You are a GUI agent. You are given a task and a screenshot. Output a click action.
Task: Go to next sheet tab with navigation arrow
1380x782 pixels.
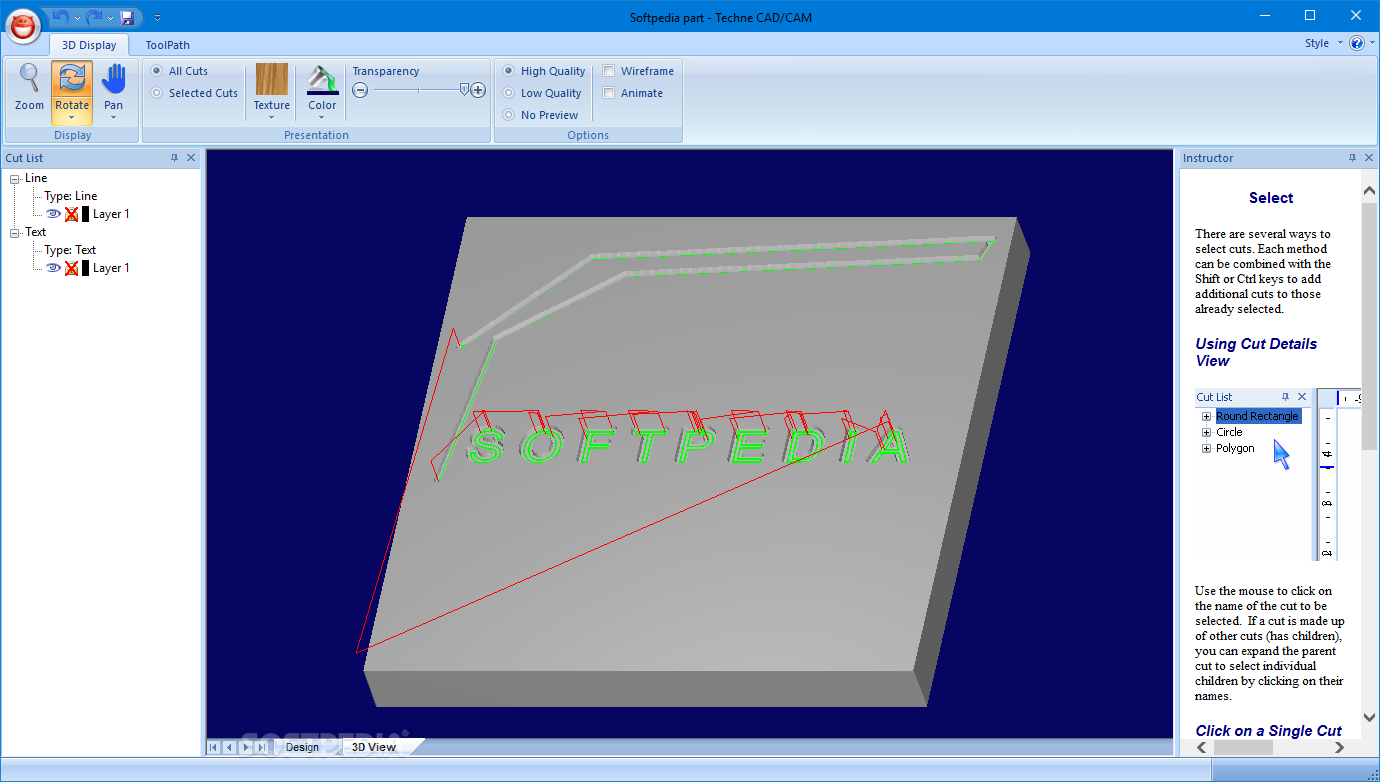(246, 747)
